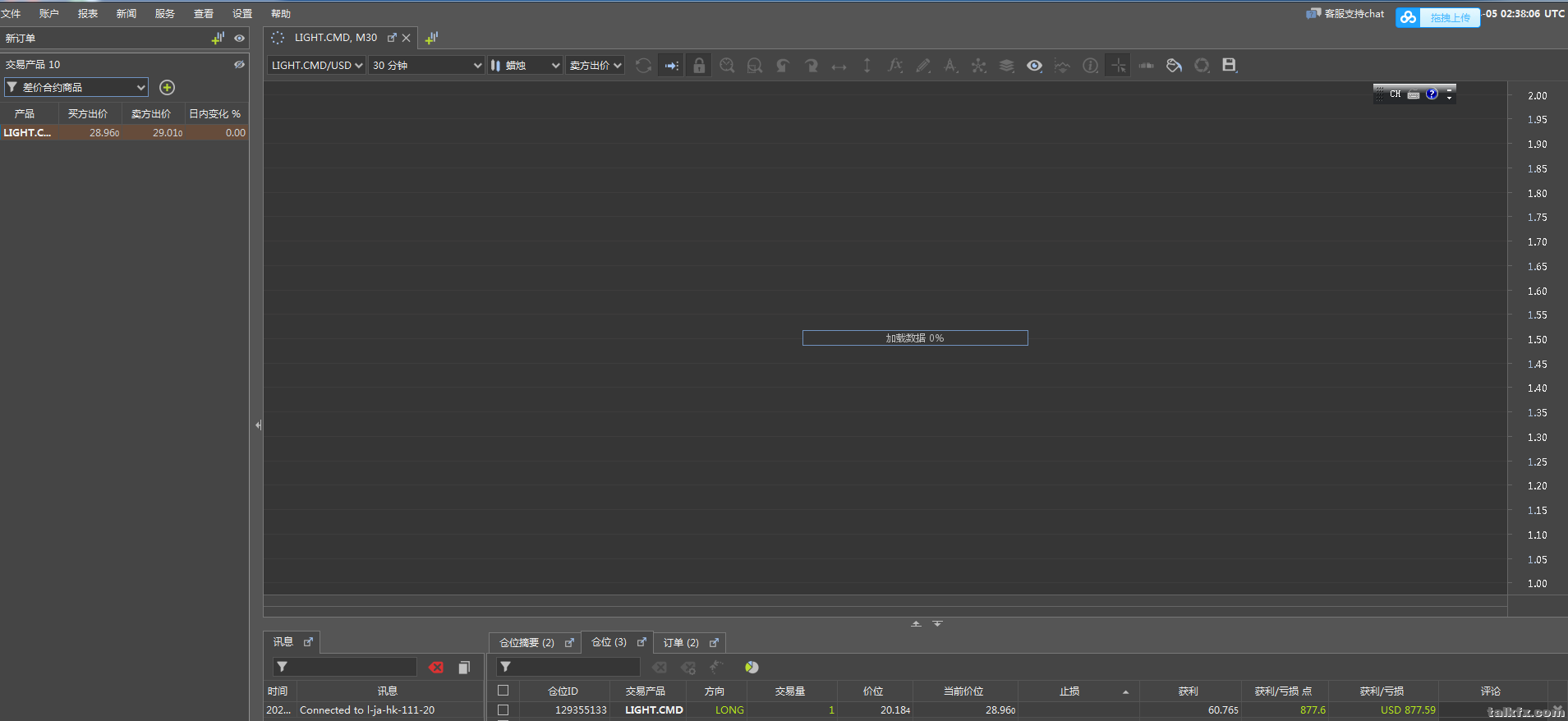The width and height of the screenshot is (1568, 721).
Task: Open the 新闻 menu
Action: coord(126,14)
